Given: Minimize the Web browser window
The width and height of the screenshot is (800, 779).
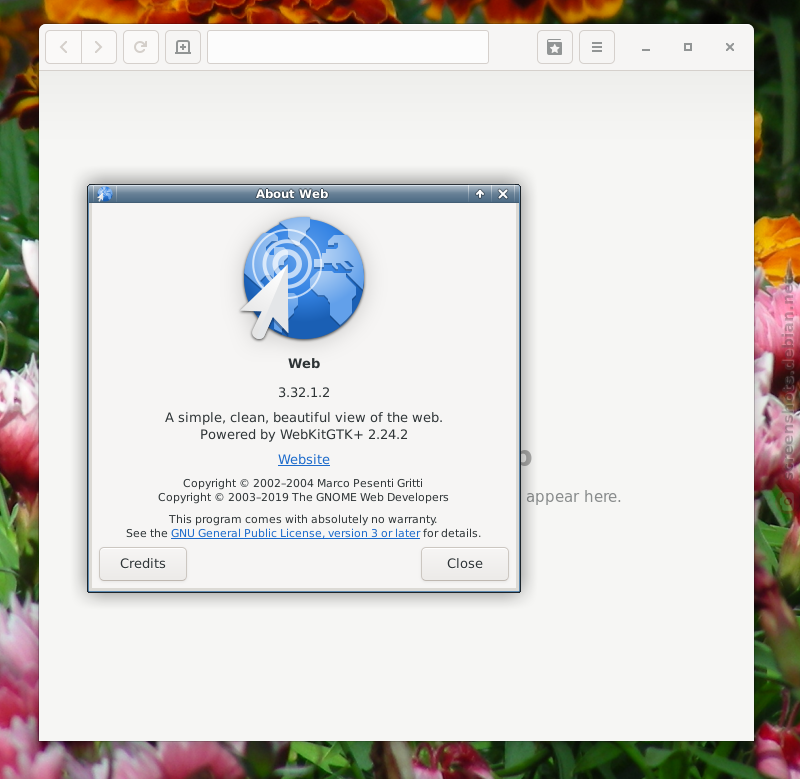Looking at the screenshot, I should pos(646,47).
